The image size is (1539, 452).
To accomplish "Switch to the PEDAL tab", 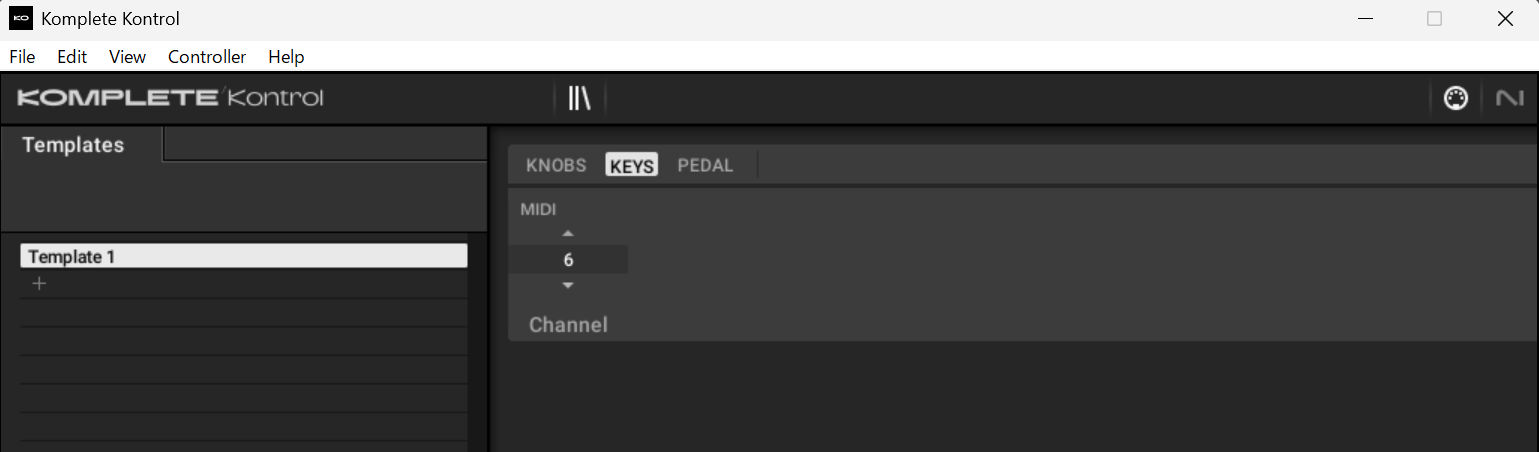I will tap(705, 166).
